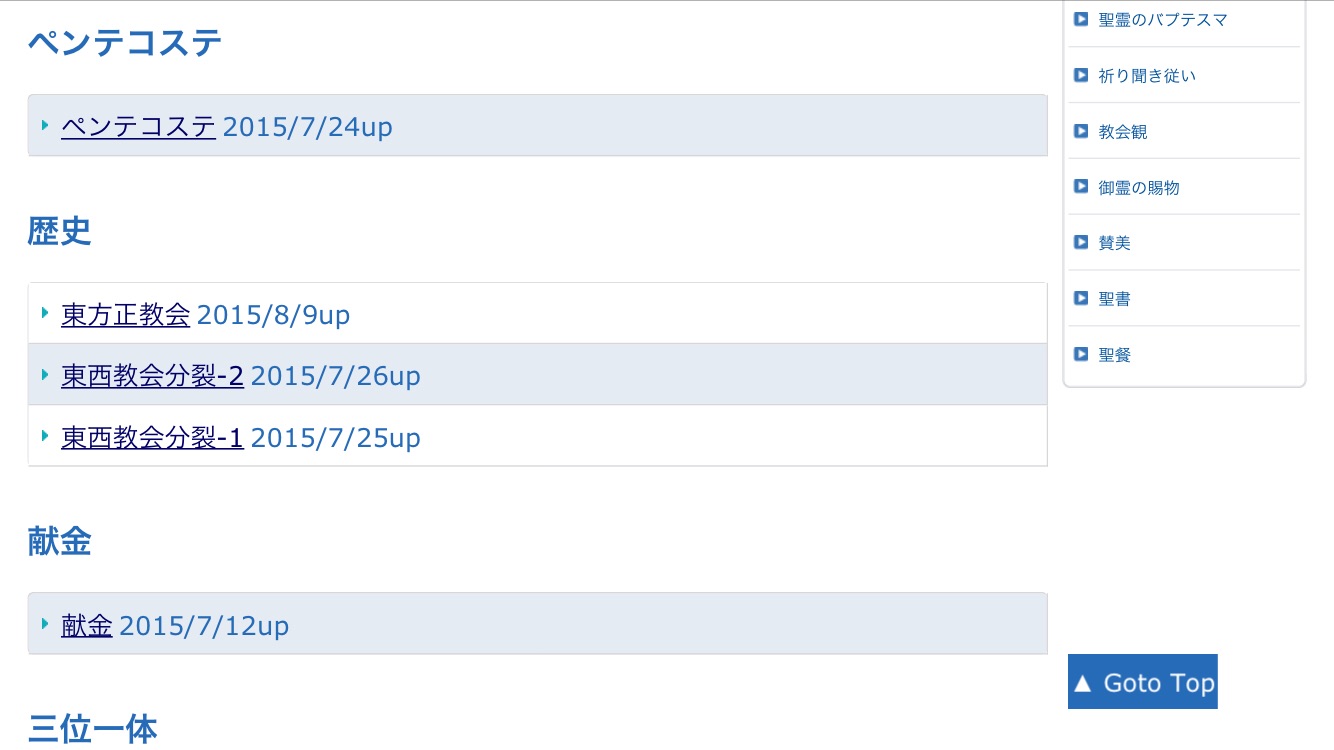Select 祈り聞き従い in the sidebar menu
The height and width of the screenshot is (750, 1334).
coord(1146,76)
